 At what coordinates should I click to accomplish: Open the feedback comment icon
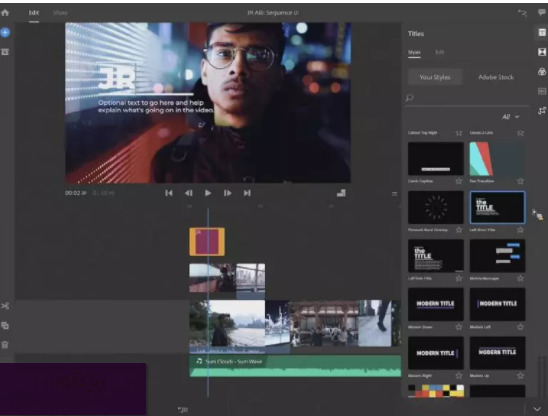click(x=542, y=13)
